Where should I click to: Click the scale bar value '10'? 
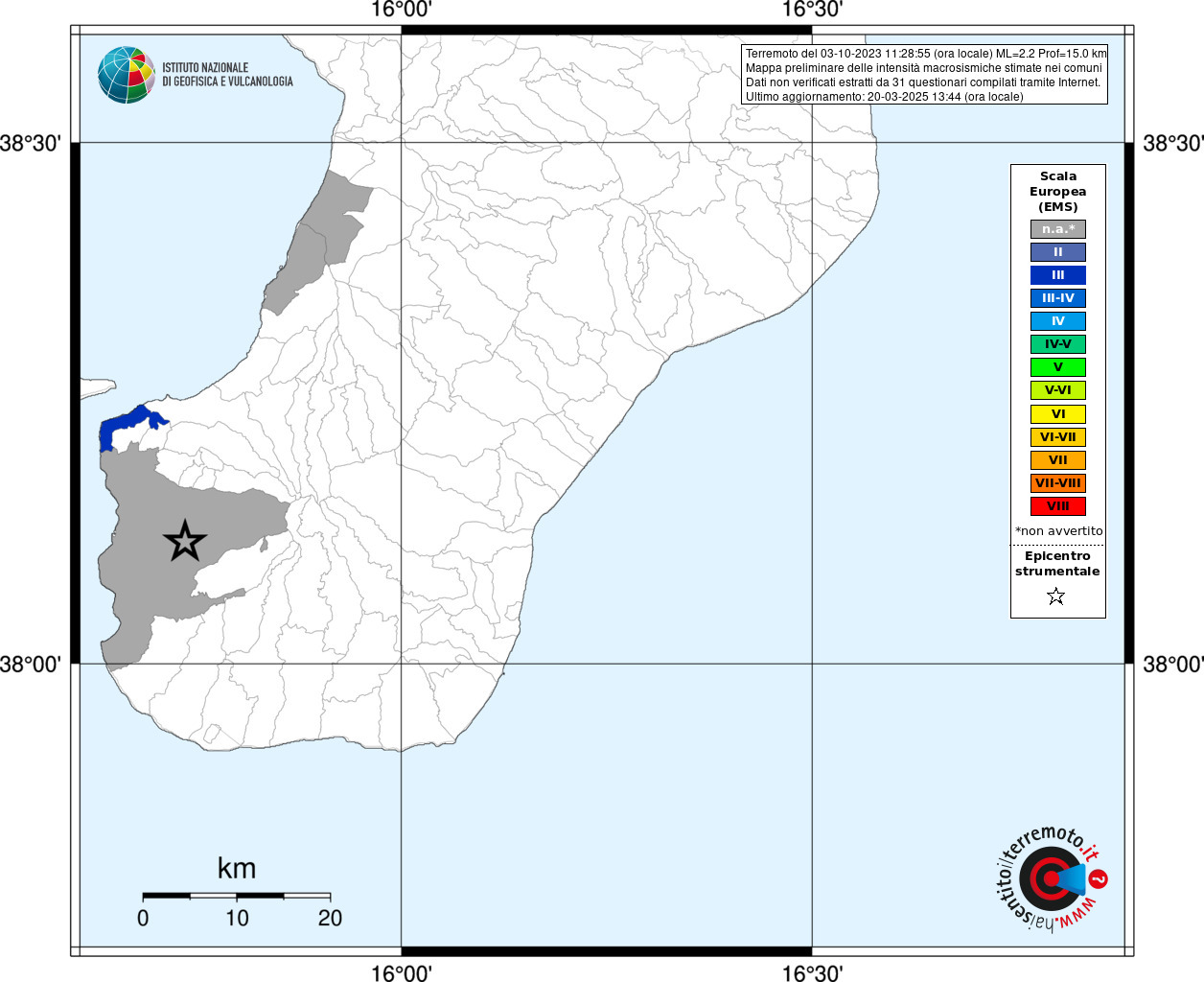tap(237, 918)
